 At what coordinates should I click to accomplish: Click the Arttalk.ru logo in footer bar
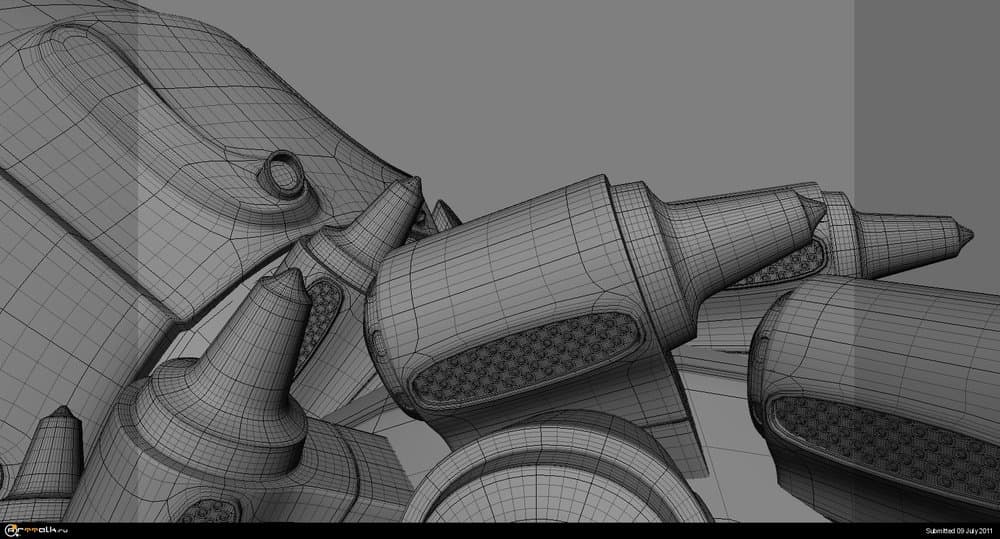[x=35, y=530]
